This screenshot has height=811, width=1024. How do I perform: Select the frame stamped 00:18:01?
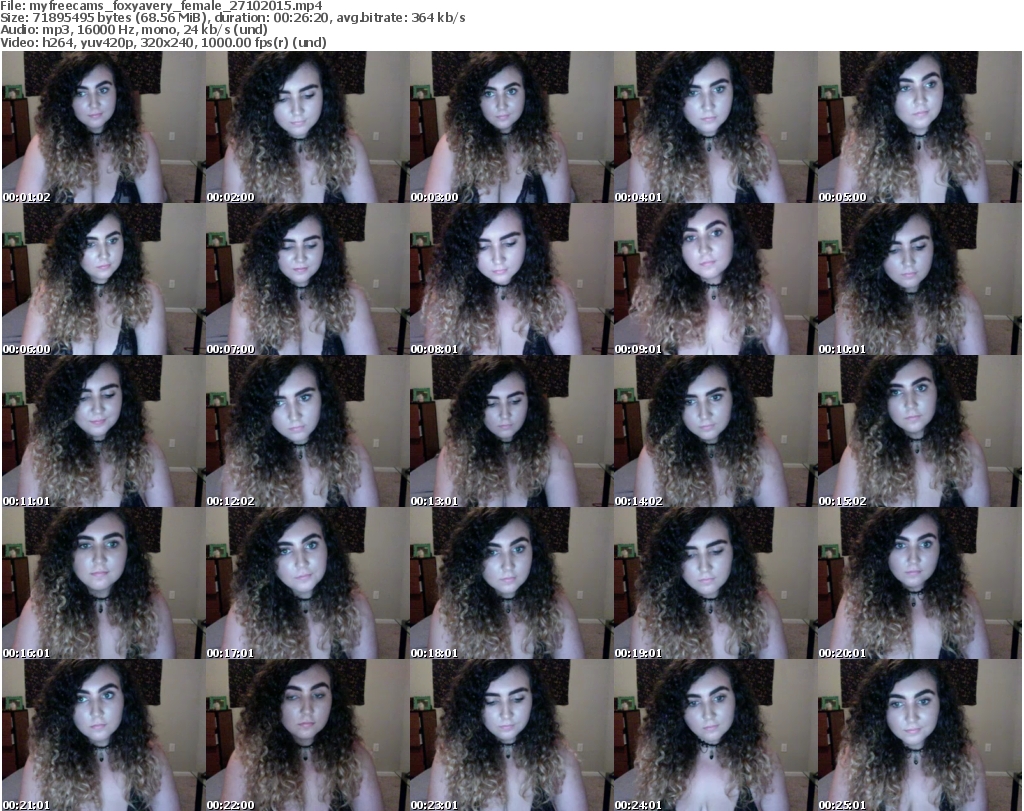pyautogui.click(x=511, y=584)
